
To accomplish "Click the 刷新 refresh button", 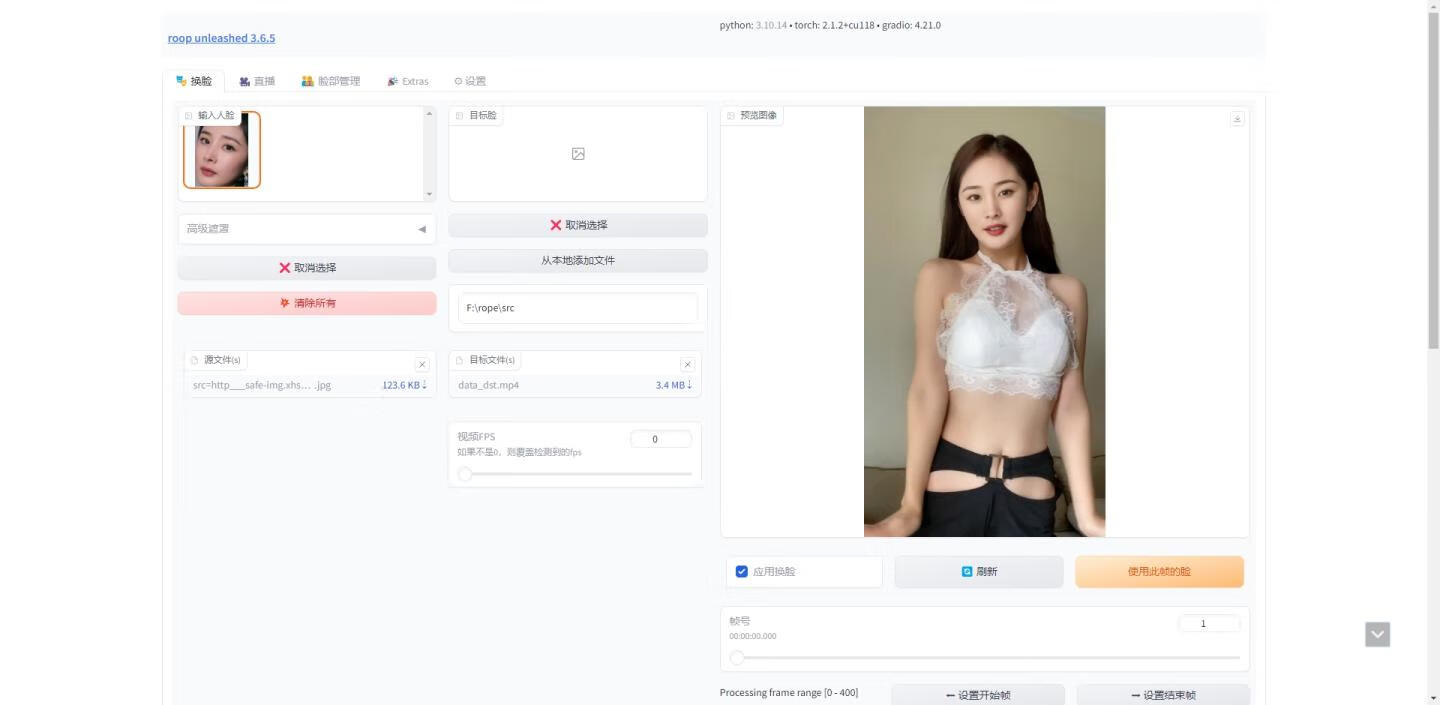I will pyautogui.click(x=979, y=572).
